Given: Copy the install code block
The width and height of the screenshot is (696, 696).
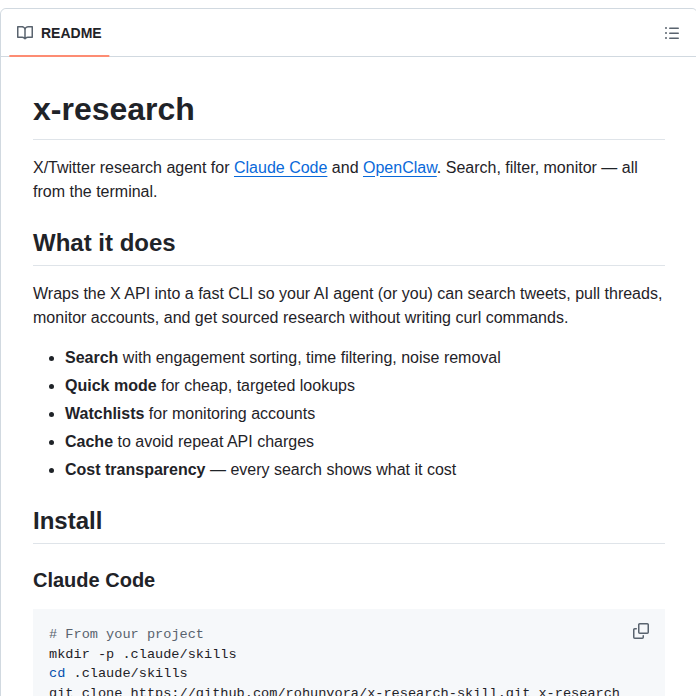Looking at the screenshot, I should (641, 631).
